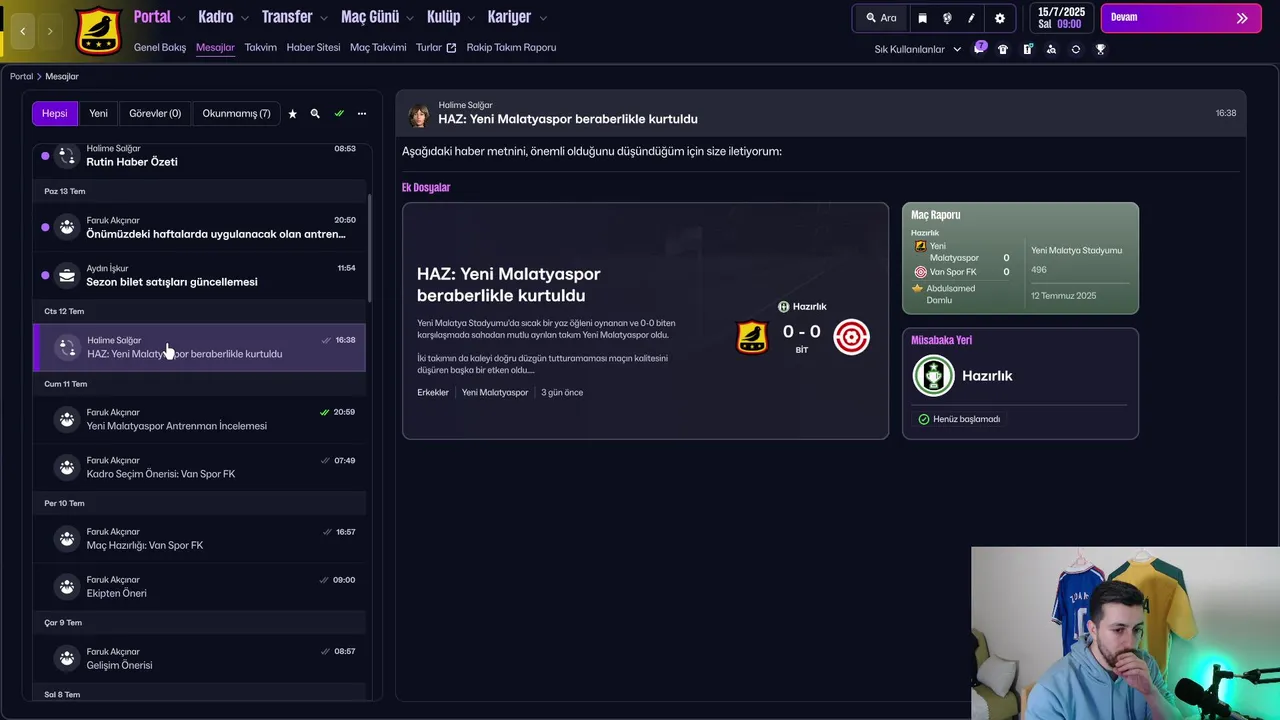Mark all messages read with green checkmarks
This screenshot has width=1280, height=720.
point(339,114)
